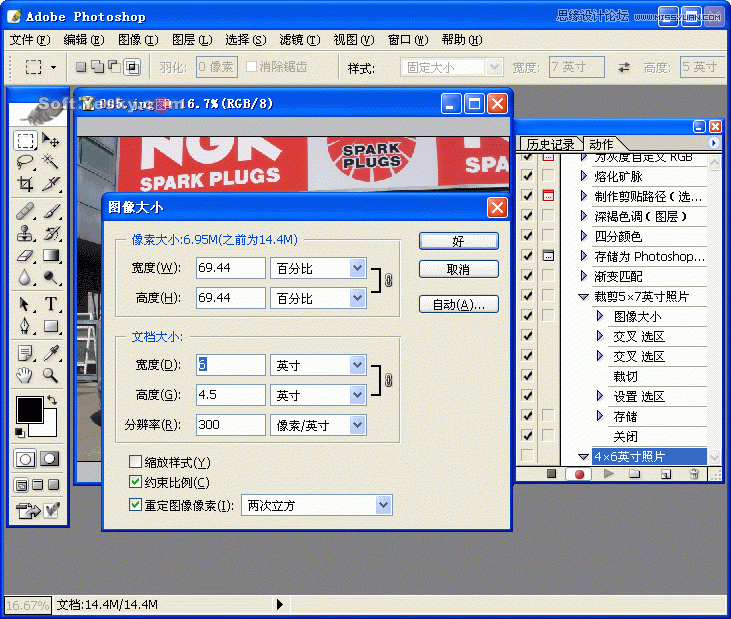The width and height of the screenshot is (731, 619).
Task: Expand the 图像大小 step in actions
Action: coord(600,316)
